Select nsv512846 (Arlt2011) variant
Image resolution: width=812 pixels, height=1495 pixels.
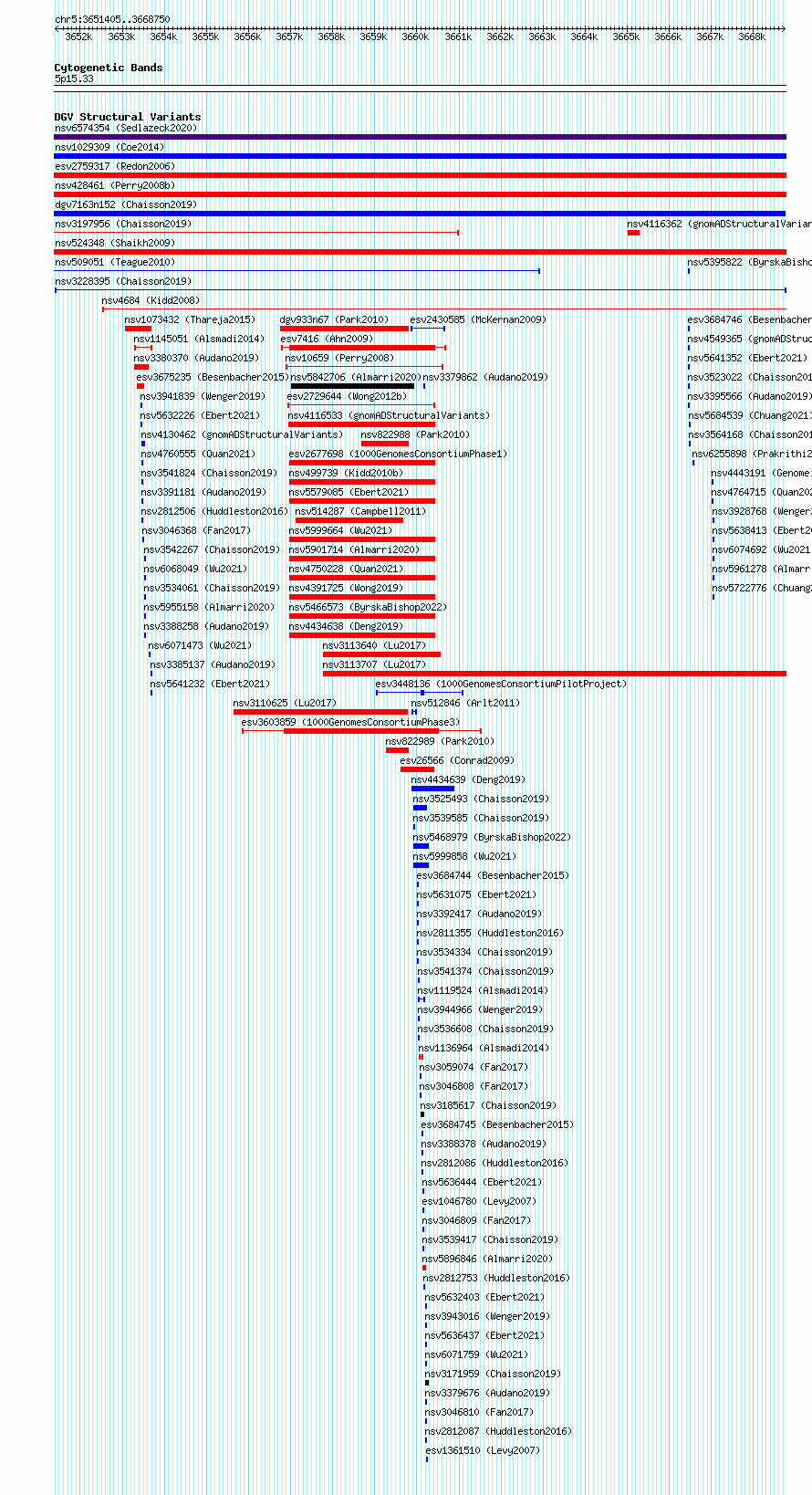pyautogui.click(x=464, y=703)
